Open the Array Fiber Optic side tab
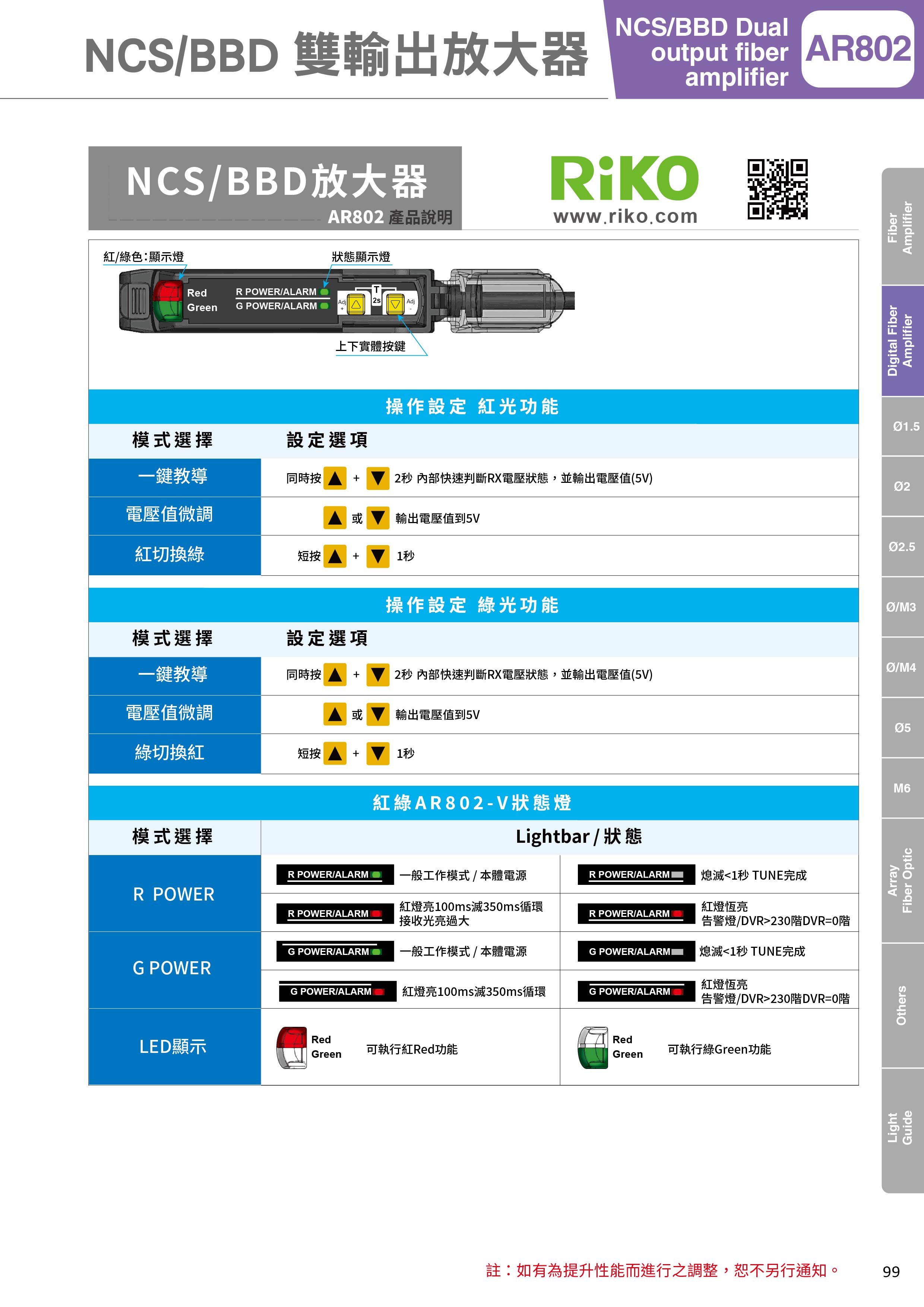Viewport: 924px width, 1307px height. (x=902, y=880)
